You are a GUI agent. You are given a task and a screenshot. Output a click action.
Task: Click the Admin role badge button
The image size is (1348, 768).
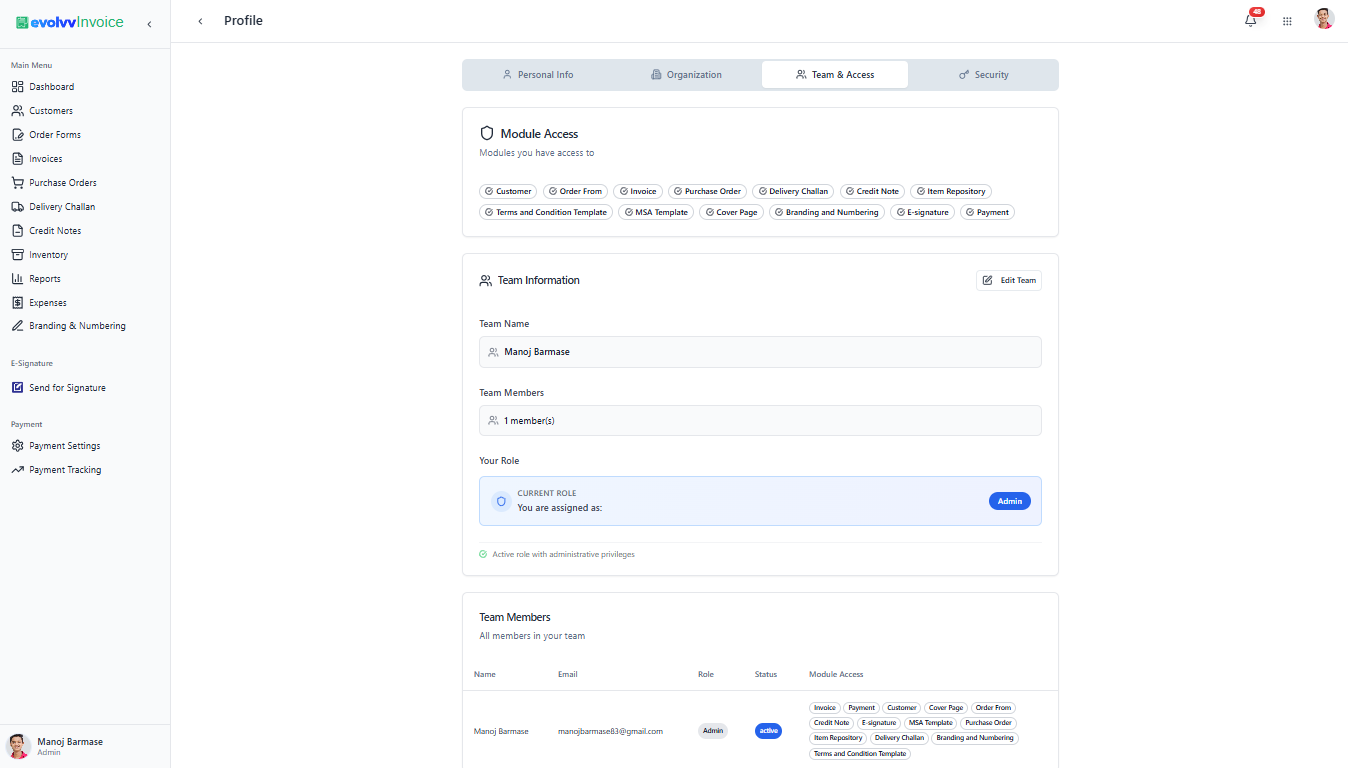[x=1010, y=501]
